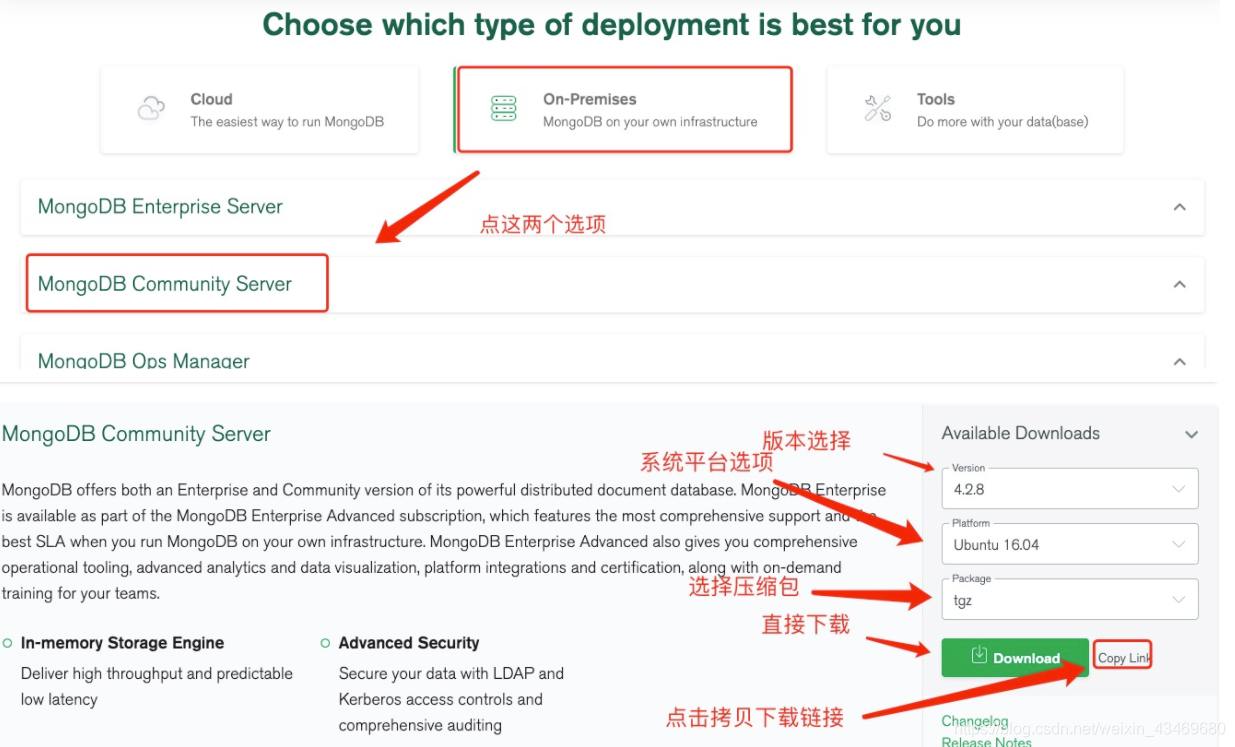Click the Cloud deployment icon

click(151, 108)
